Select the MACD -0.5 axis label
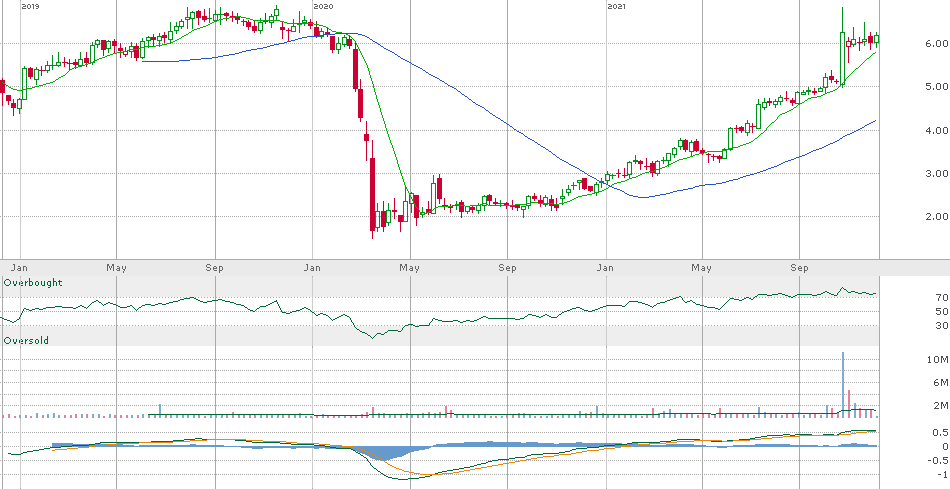 point(939,461)
